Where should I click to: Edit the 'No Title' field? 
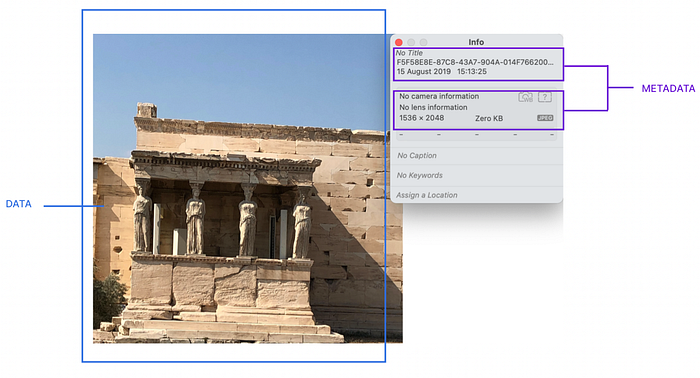click(x=409, y=53)
